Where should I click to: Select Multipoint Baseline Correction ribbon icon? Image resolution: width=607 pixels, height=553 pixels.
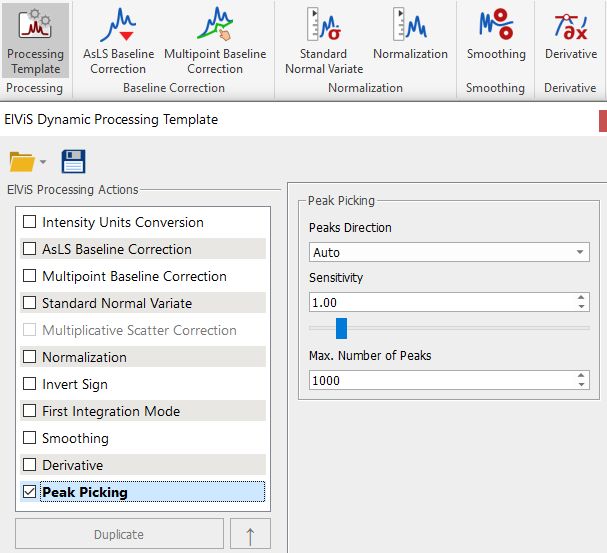[x=215, y=41]
